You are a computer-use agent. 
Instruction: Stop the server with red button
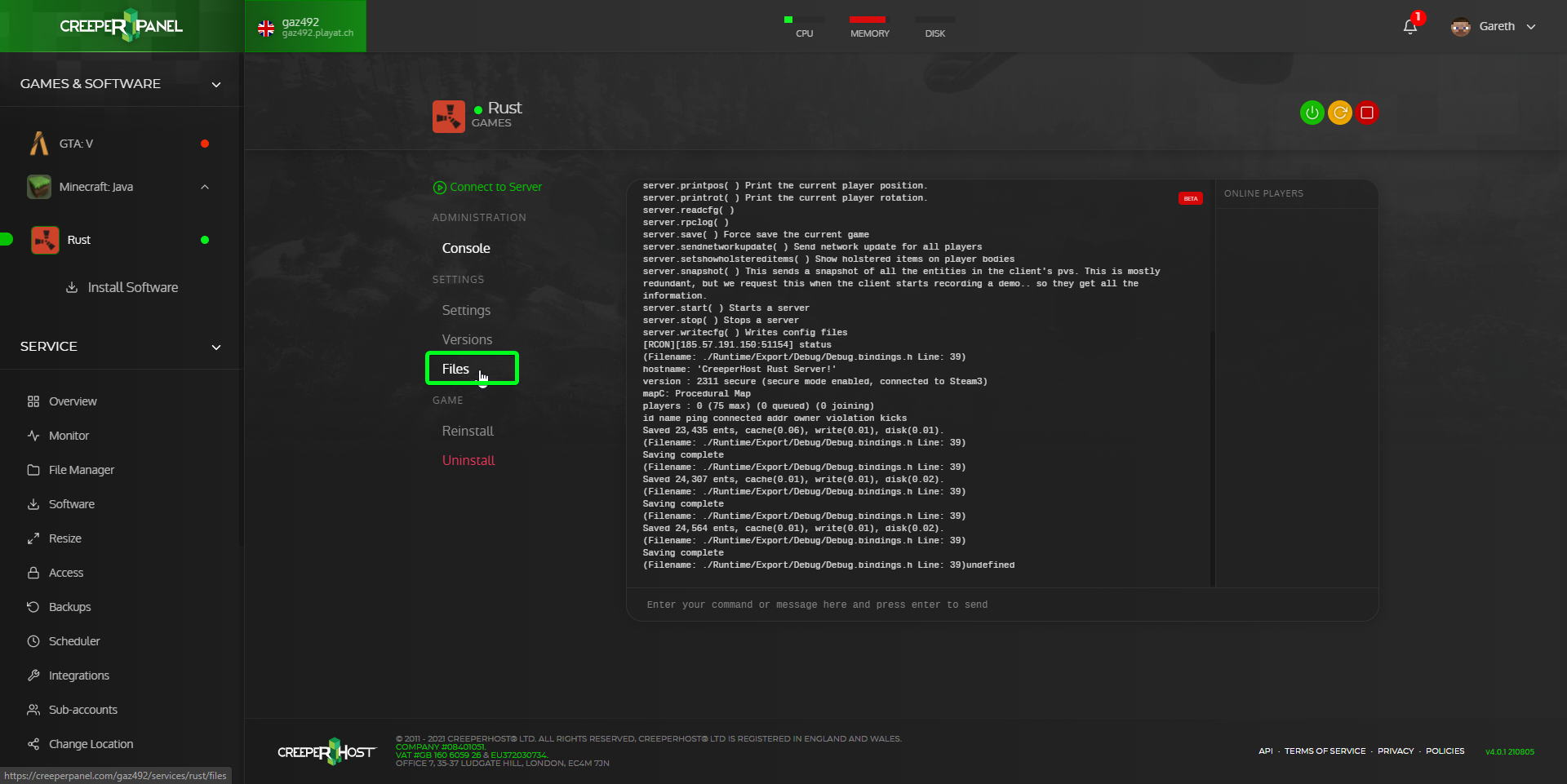[x=1367, y=113]
